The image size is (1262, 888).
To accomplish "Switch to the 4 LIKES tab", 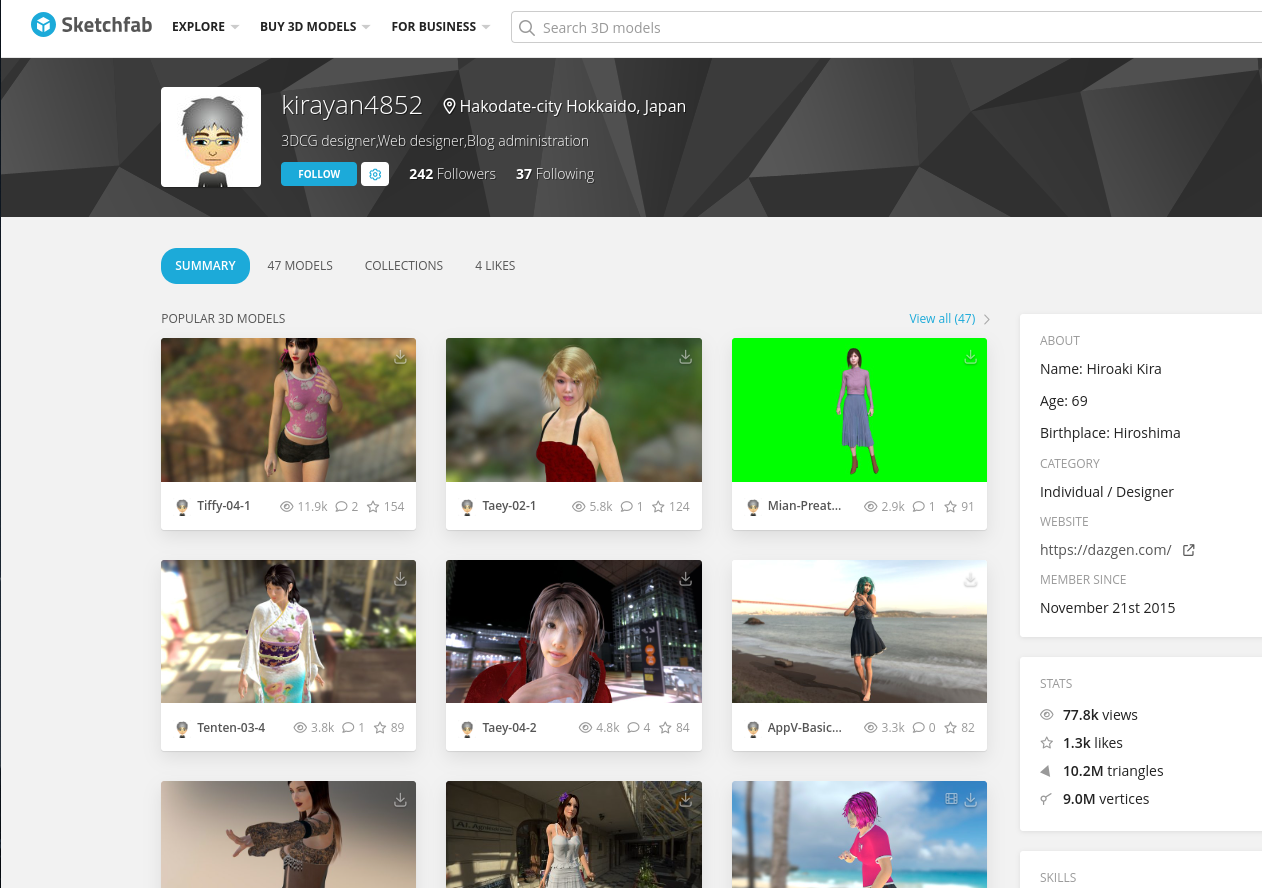I will 495,266.
